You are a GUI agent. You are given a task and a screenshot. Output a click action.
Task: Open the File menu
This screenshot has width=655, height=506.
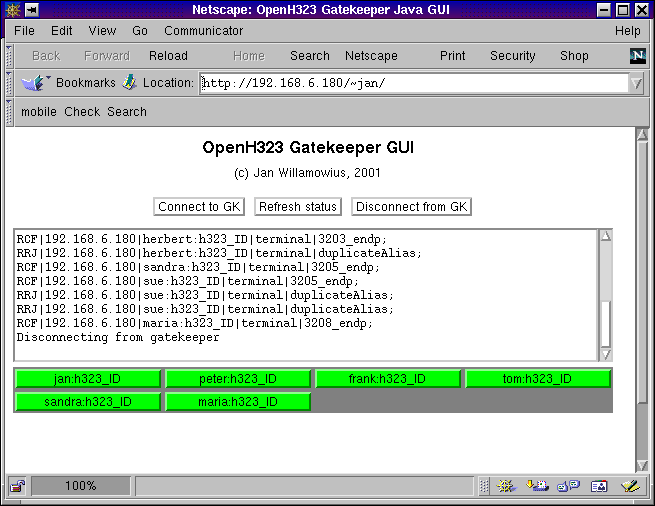(x=24, y=31)
